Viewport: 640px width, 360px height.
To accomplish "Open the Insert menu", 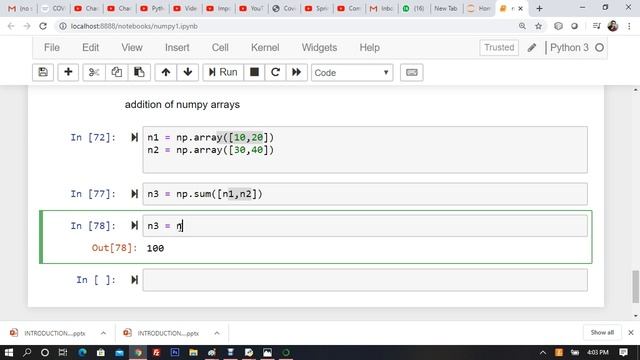I will coord(177,48).
